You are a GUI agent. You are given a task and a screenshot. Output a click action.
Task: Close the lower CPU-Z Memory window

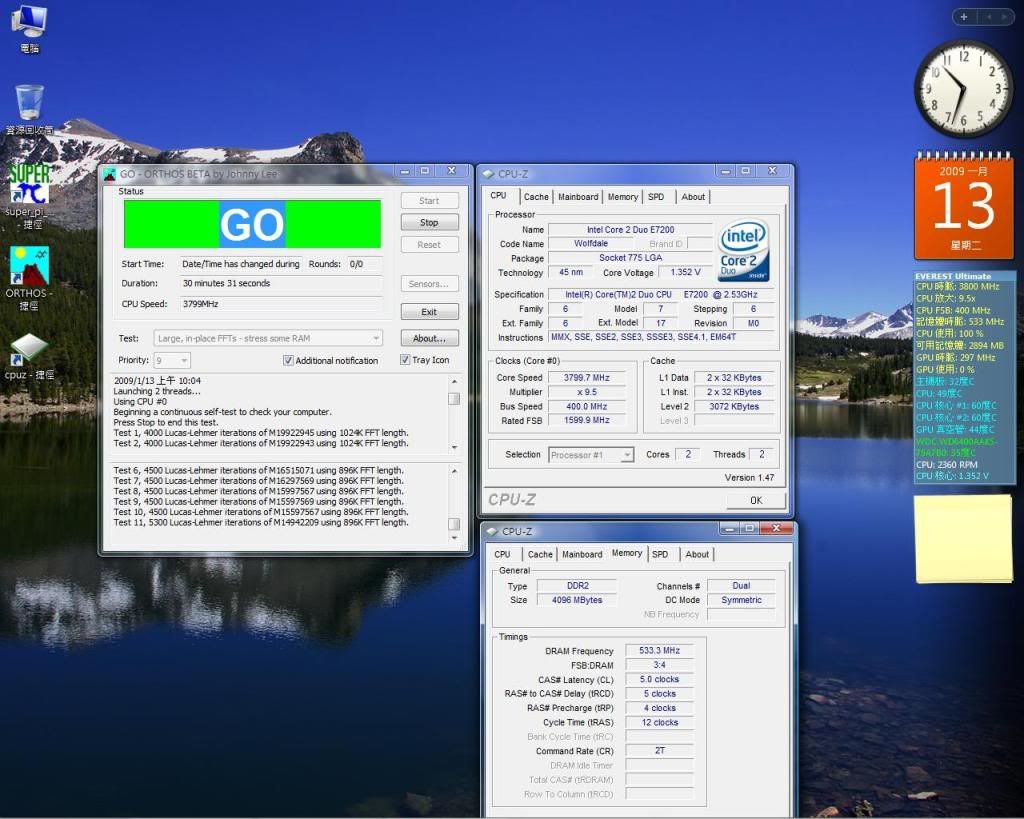pos(776,528)
